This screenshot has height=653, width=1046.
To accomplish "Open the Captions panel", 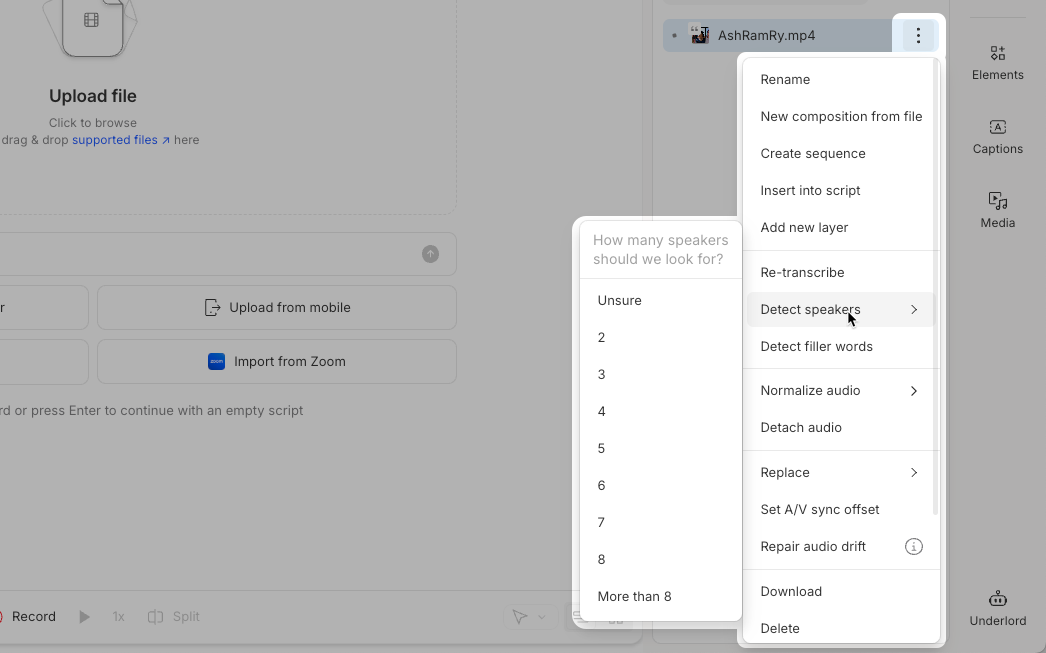I will click(x=997, y=137).
